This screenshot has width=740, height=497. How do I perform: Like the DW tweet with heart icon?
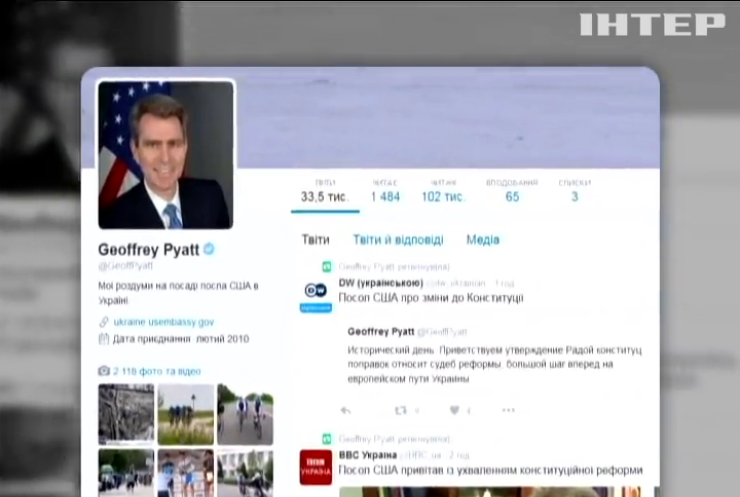click(454, 410)
